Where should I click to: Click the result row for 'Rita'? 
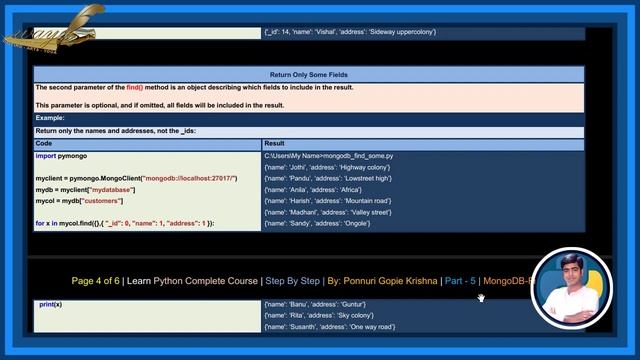(x=319, y=316)
